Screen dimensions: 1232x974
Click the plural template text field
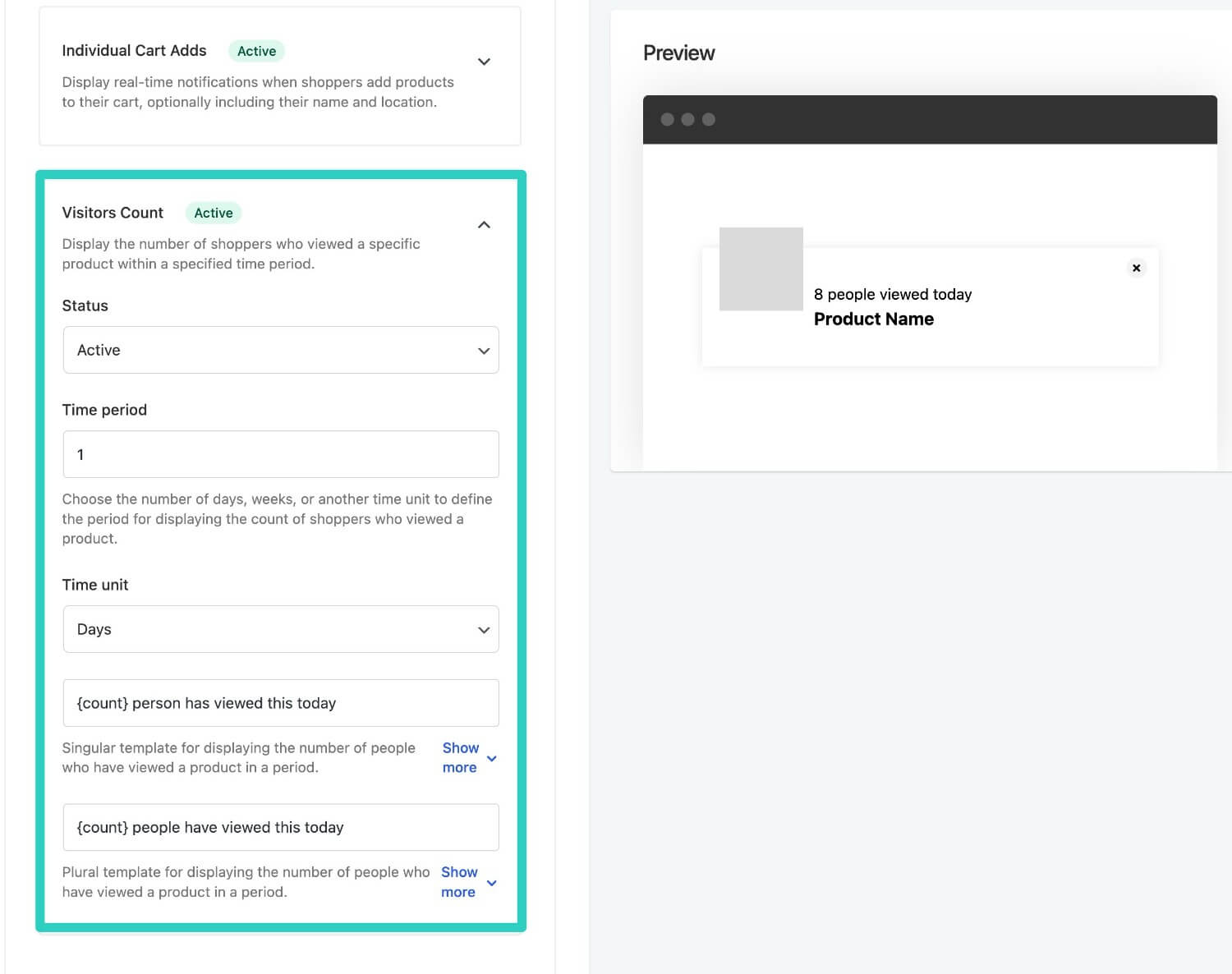(281, 827)
